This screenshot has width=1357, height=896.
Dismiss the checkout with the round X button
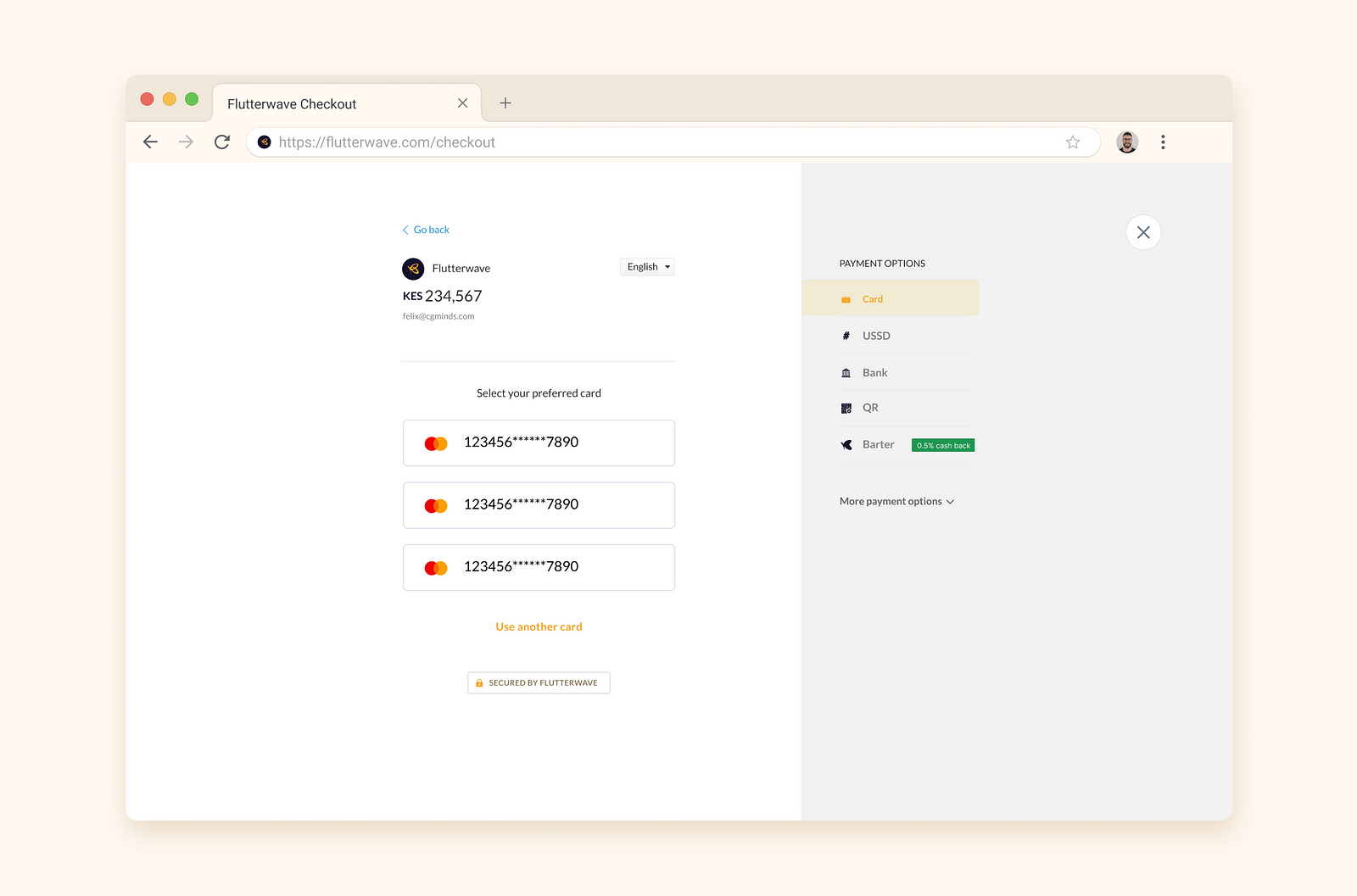1143,232
